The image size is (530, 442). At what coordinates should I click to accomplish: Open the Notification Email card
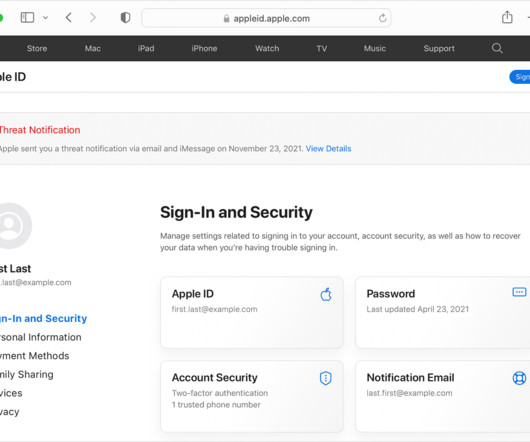443,396
